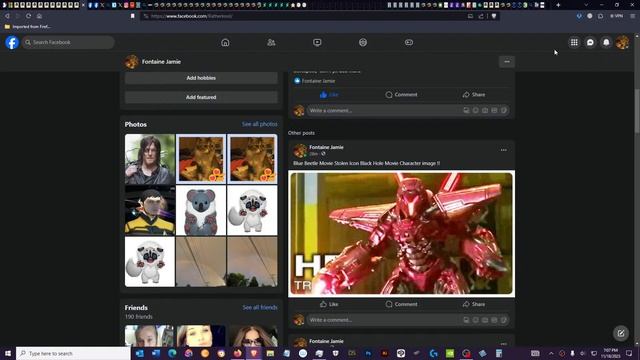Click the browser reload button
This screenshot has height=360, width=640.
pyautogui.click(x=29, y=16)
